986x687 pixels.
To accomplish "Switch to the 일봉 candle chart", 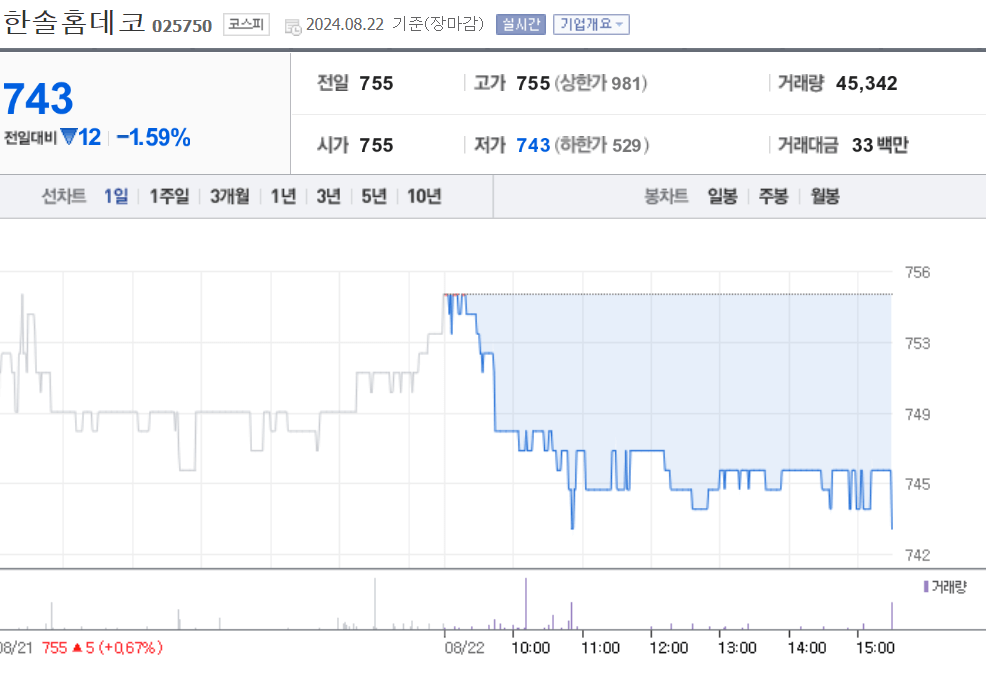I will tap(722, 196).
